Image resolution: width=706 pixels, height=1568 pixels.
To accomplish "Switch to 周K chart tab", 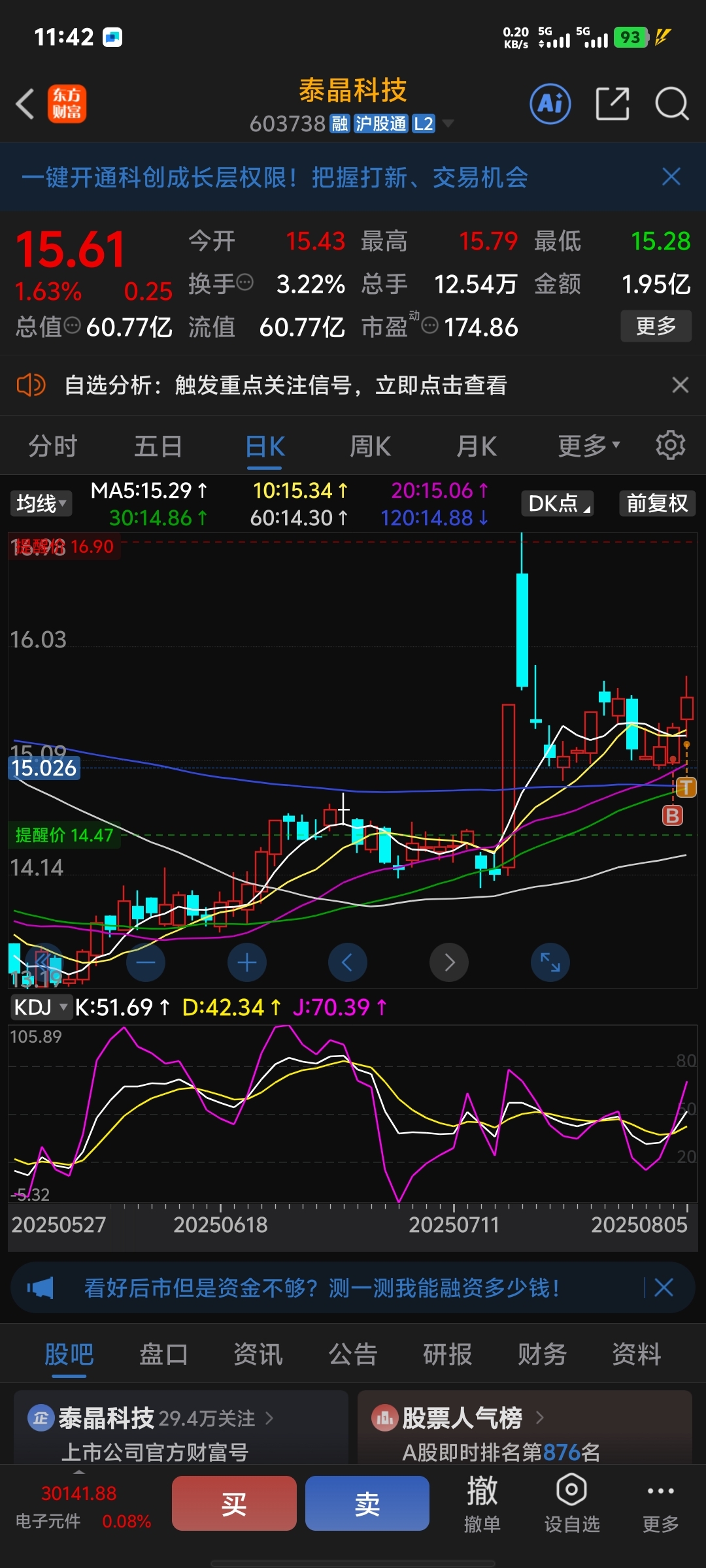I will click(370, 446).
